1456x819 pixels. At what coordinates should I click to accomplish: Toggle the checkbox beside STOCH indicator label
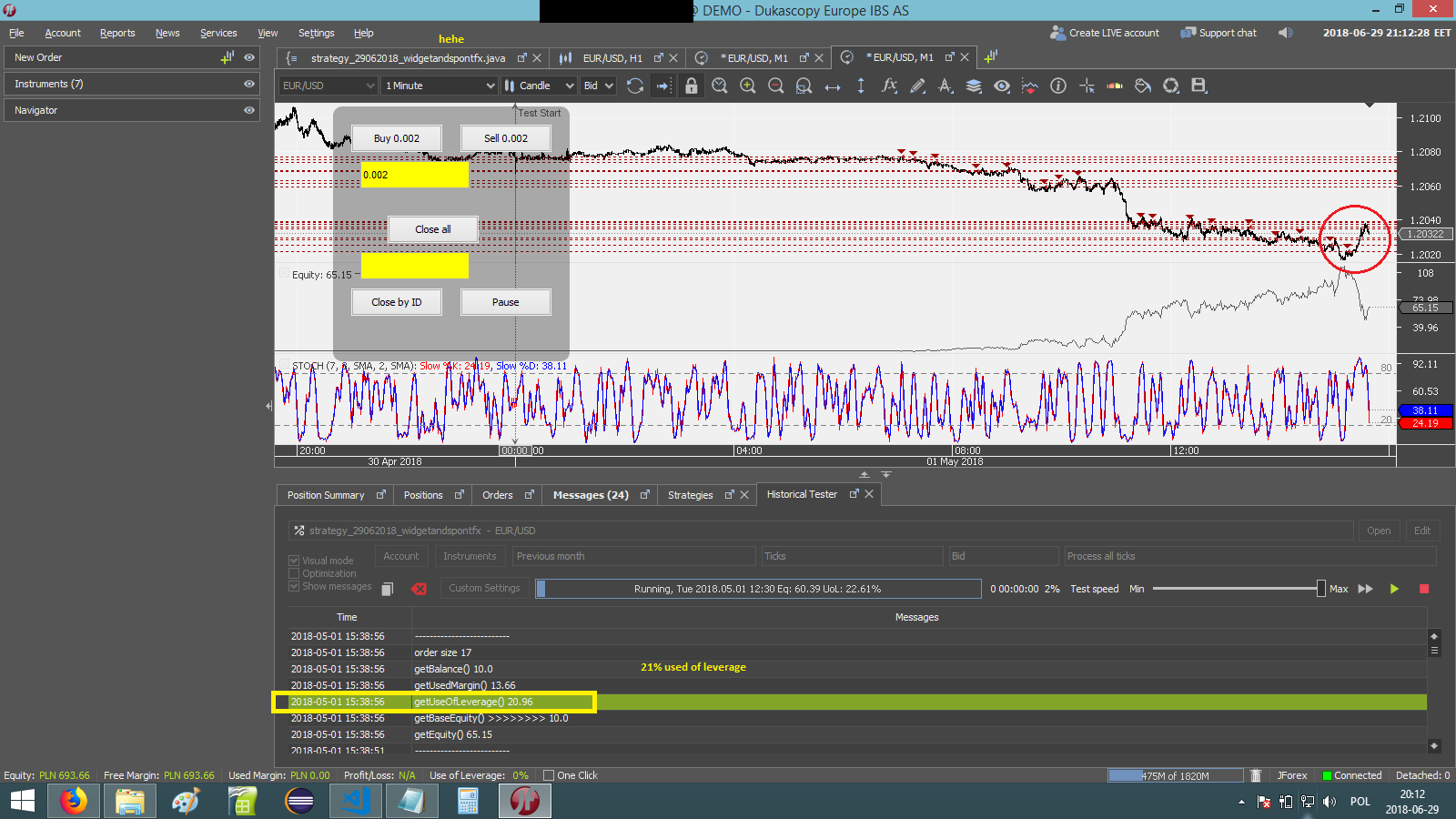pos(285,365)
